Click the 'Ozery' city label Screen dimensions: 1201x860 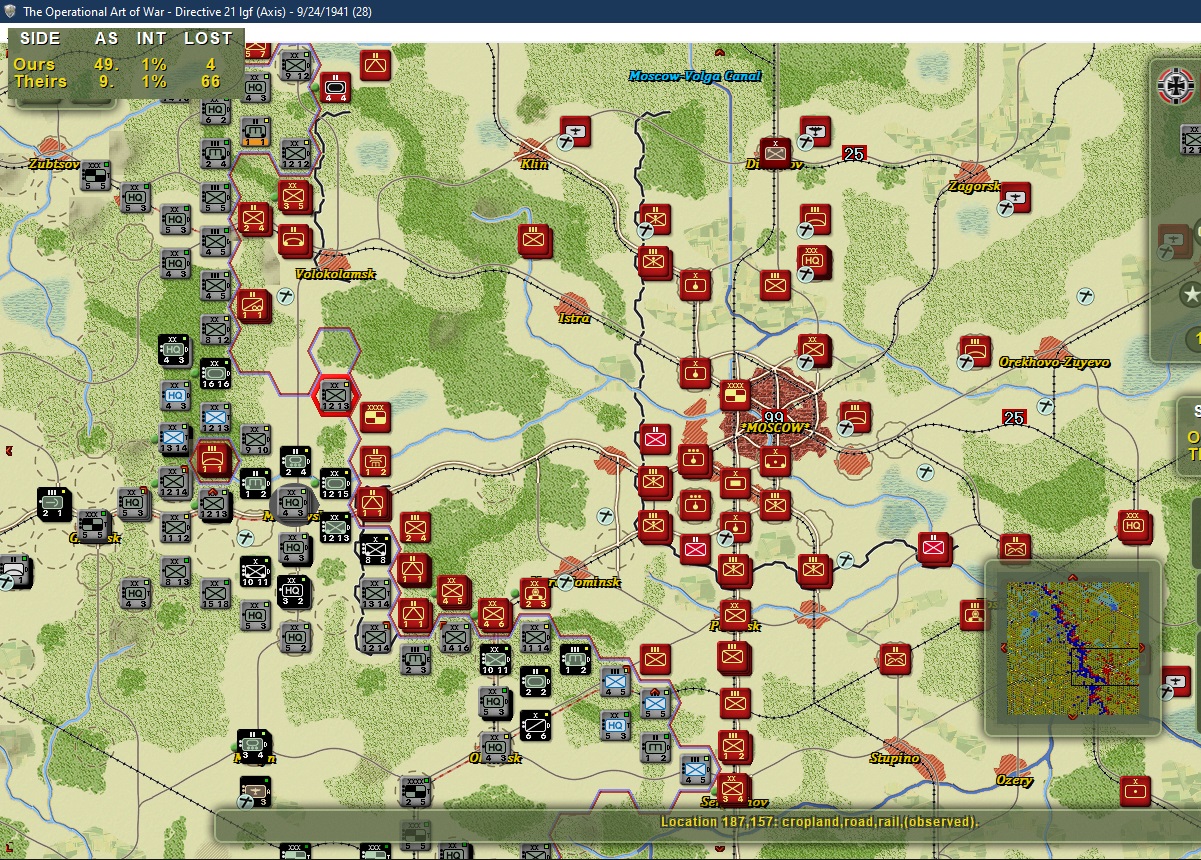pos(1014,780)
